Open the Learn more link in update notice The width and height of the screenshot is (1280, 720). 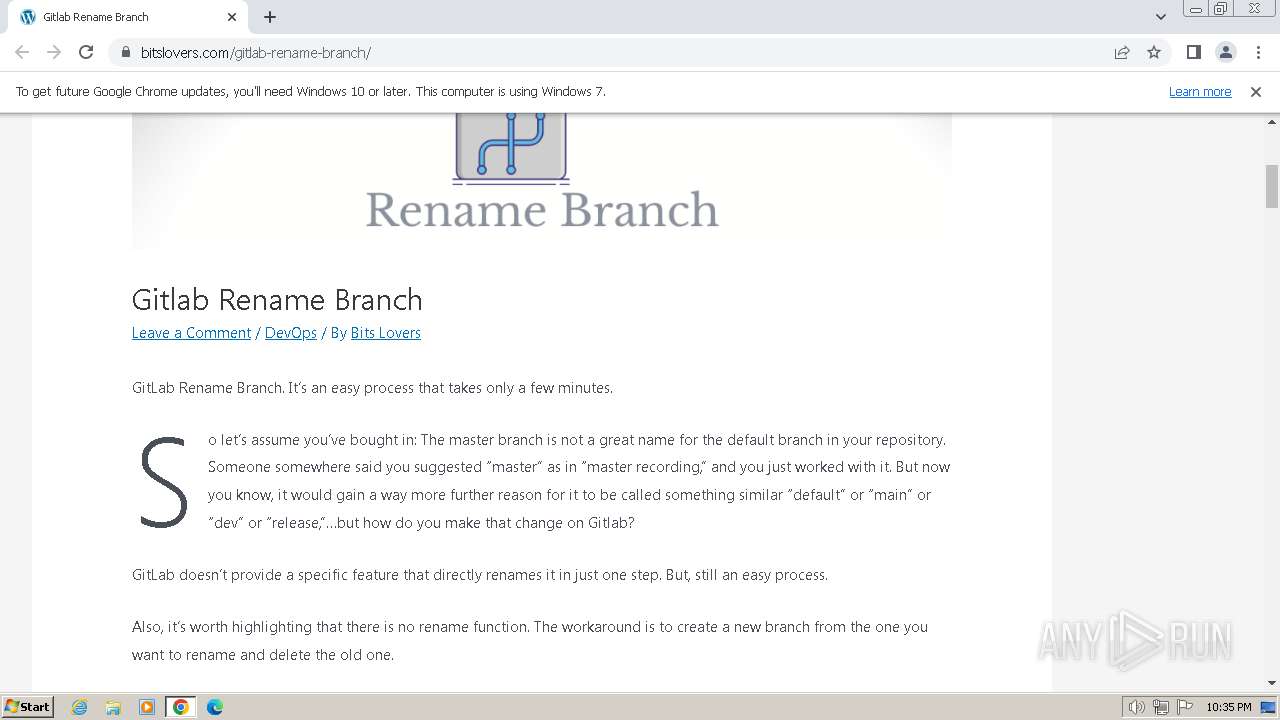(x=1200, y=91)
